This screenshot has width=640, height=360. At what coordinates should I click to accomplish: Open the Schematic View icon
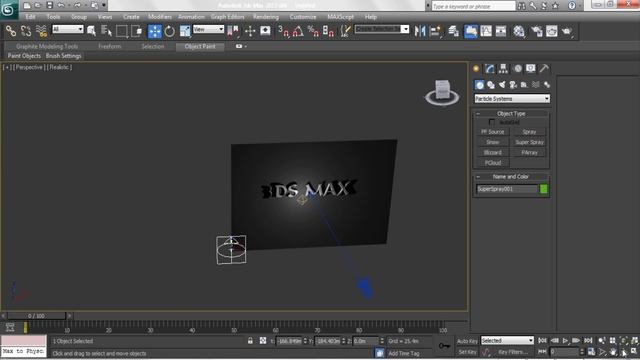[501, 31]
